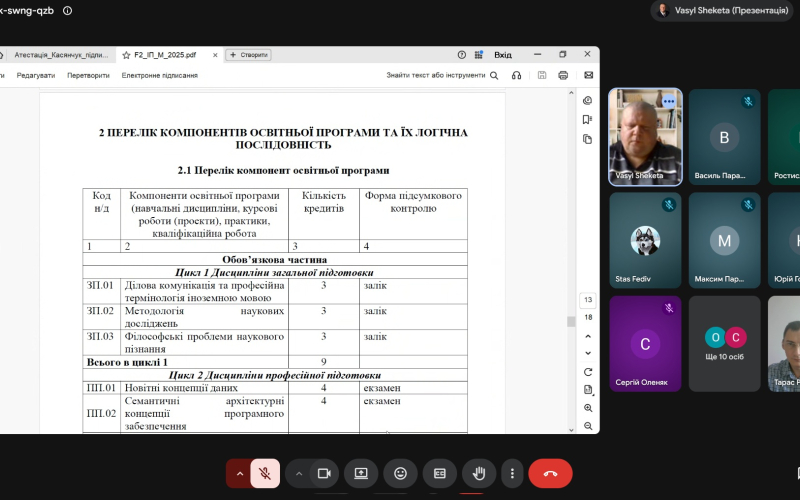The height and width of the screenshot is (500, 800).
Task: Open the Acrobat help icon
Action: 462,55
